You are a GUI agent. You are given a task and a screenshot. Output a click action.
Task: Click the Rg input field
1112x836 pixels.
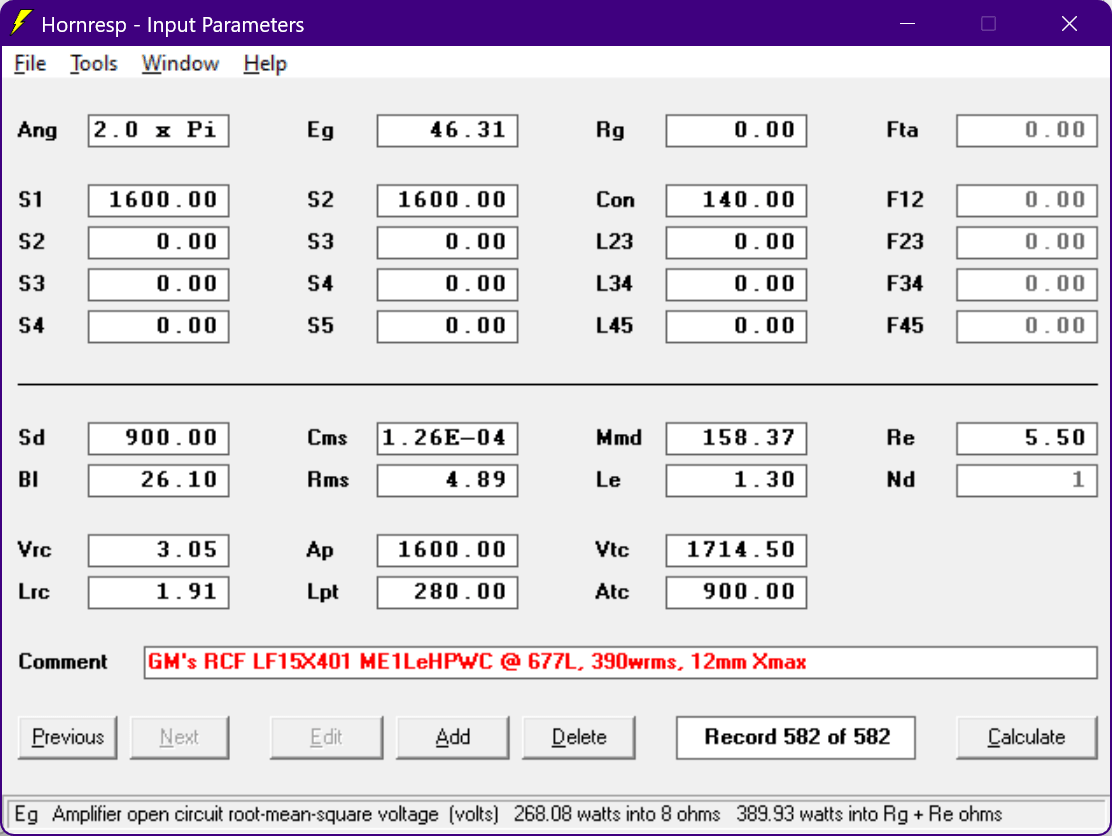(736, 130)
